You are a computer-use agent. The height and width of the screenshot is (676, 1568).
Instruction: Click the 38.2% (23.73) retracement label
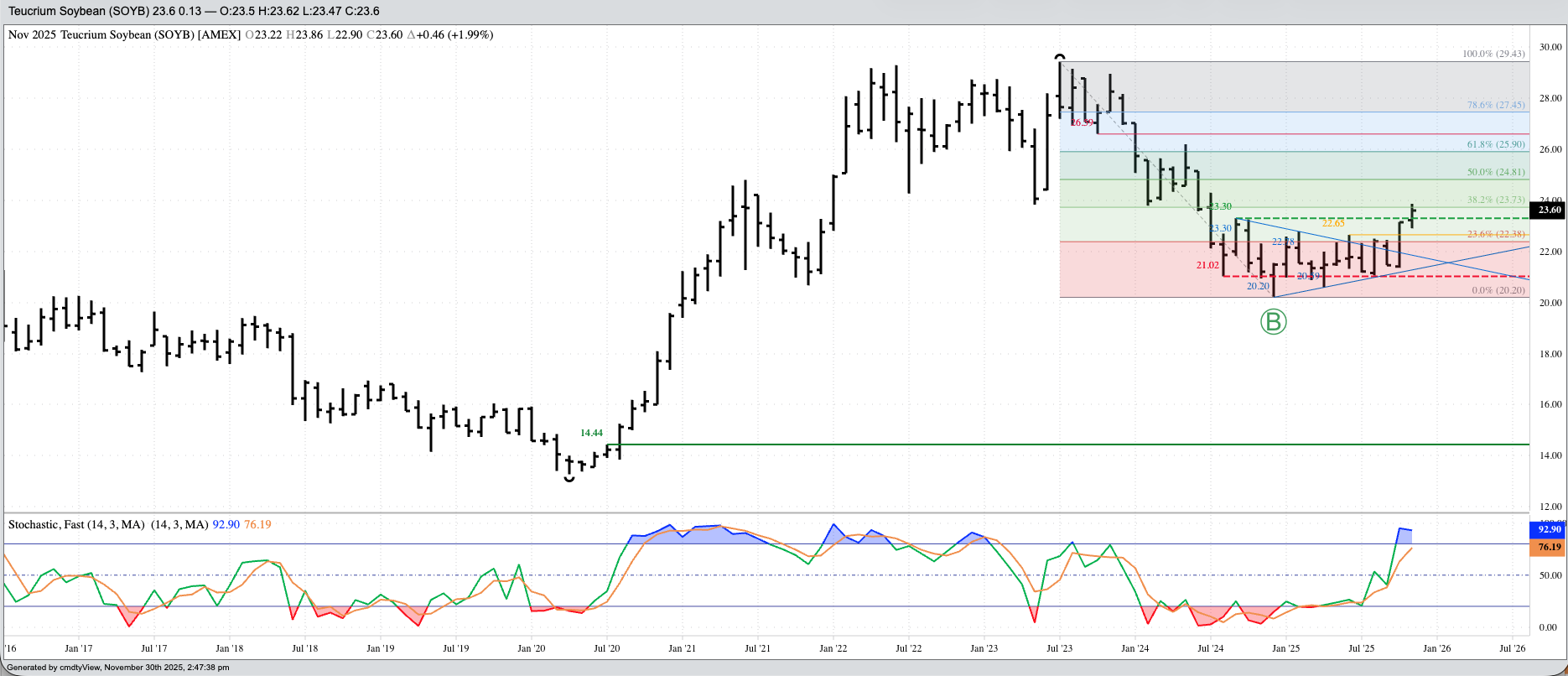(x=1495, y=200)
